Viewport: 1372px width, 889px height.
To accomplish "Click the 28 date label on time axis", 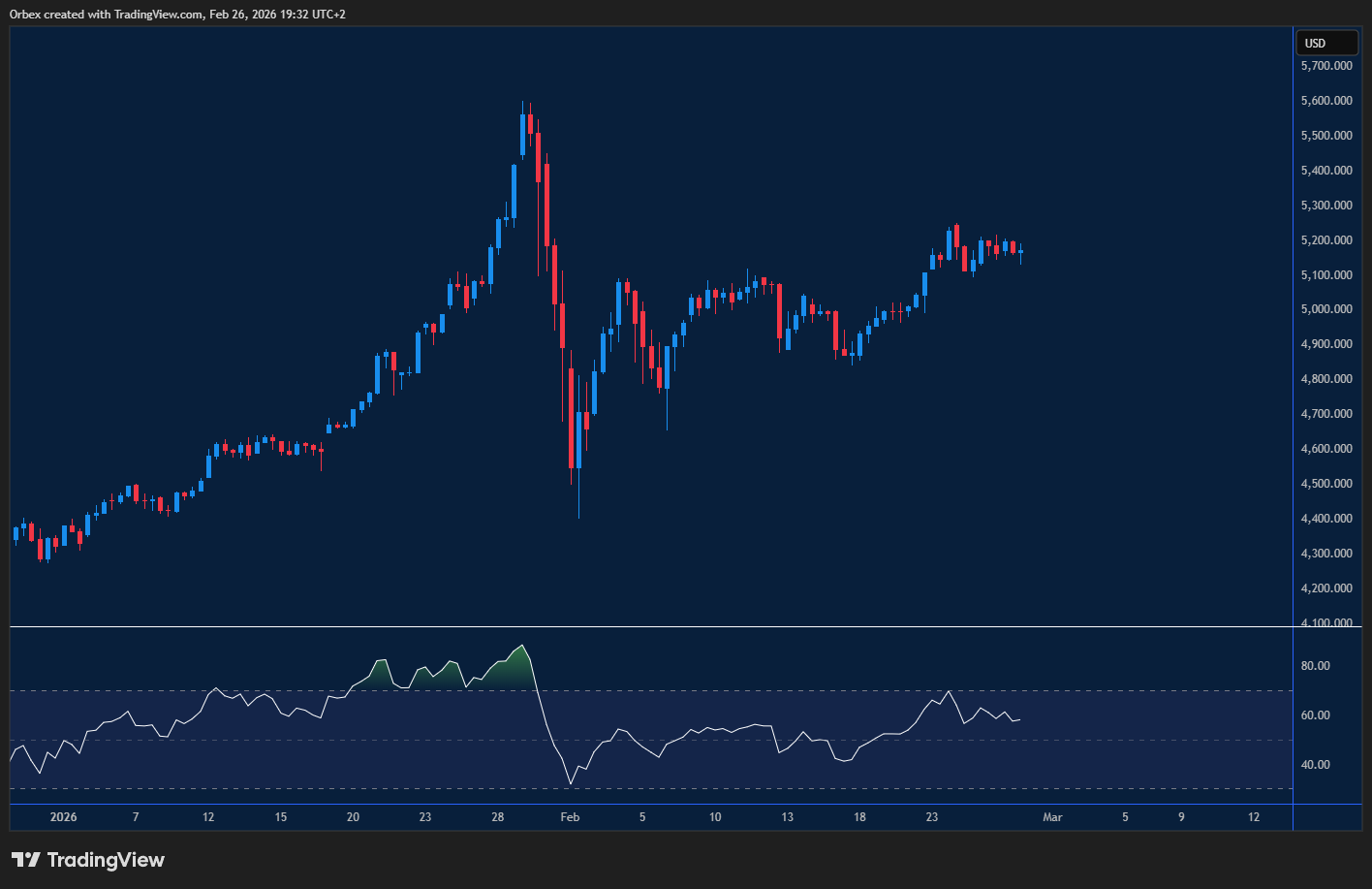I will pos(497,817).
